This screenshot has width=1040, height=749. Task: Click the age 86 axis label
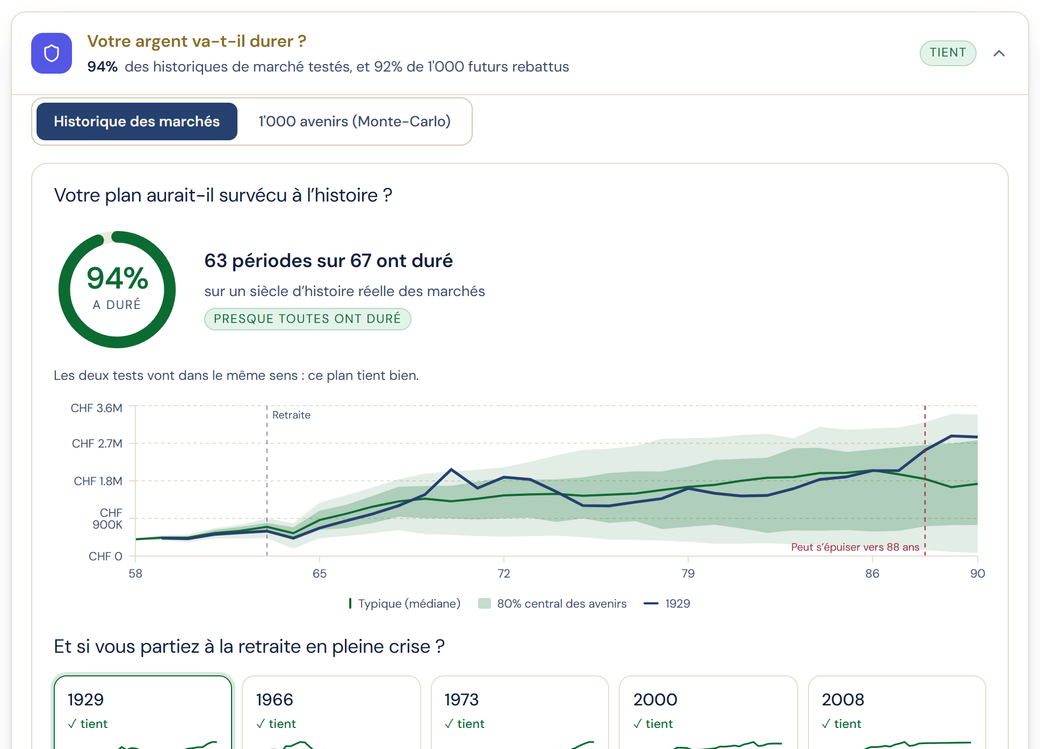click(x=872, y=573)
